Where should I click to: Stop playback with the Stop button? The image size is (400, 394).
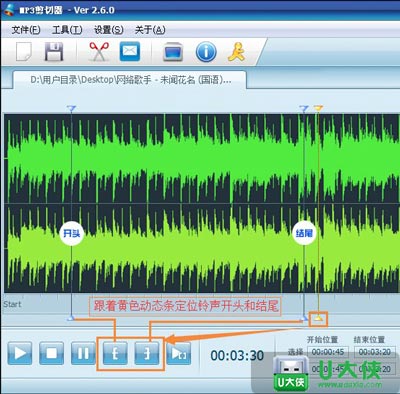coord(51,353)
